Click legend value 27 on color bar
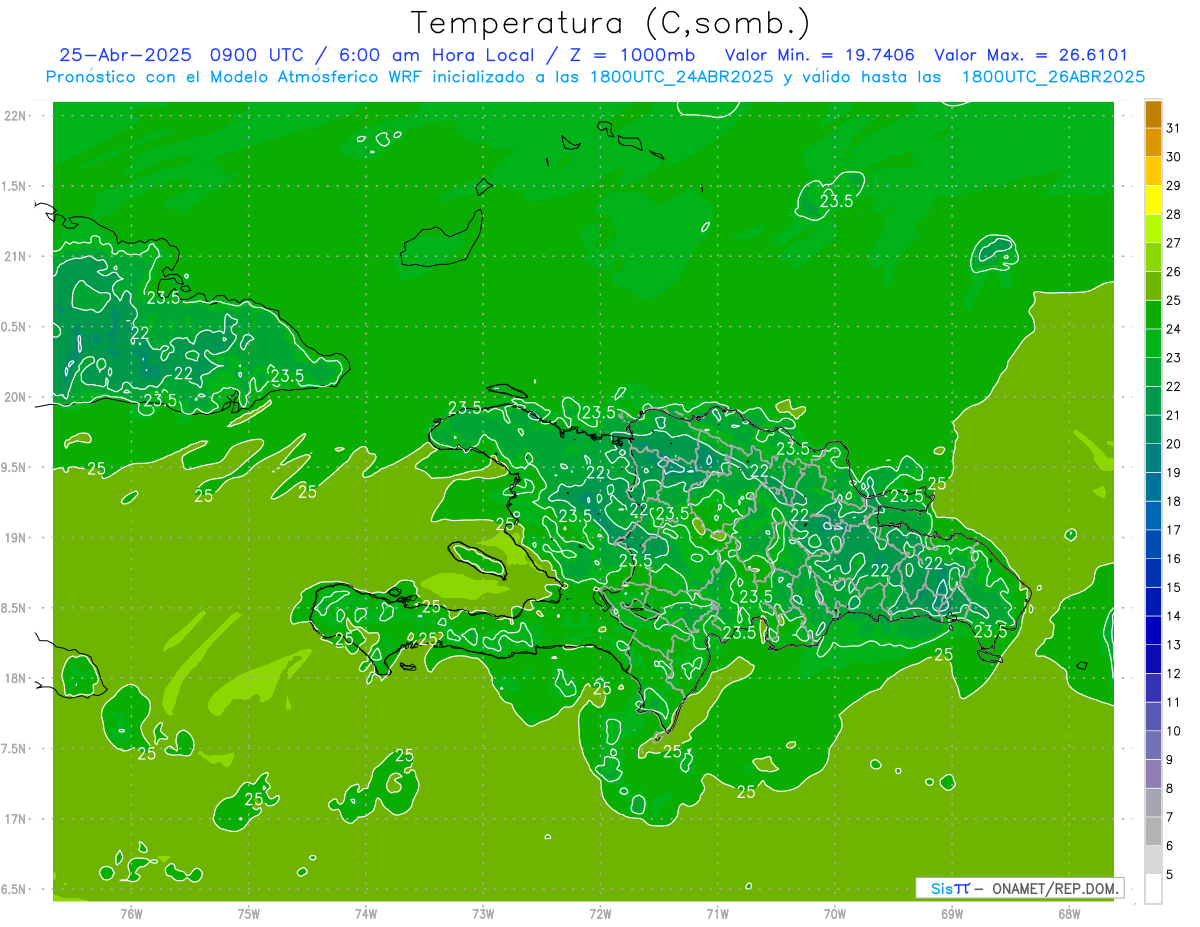This screenshot has height=927, width=1200. (x=1174, y=244)
